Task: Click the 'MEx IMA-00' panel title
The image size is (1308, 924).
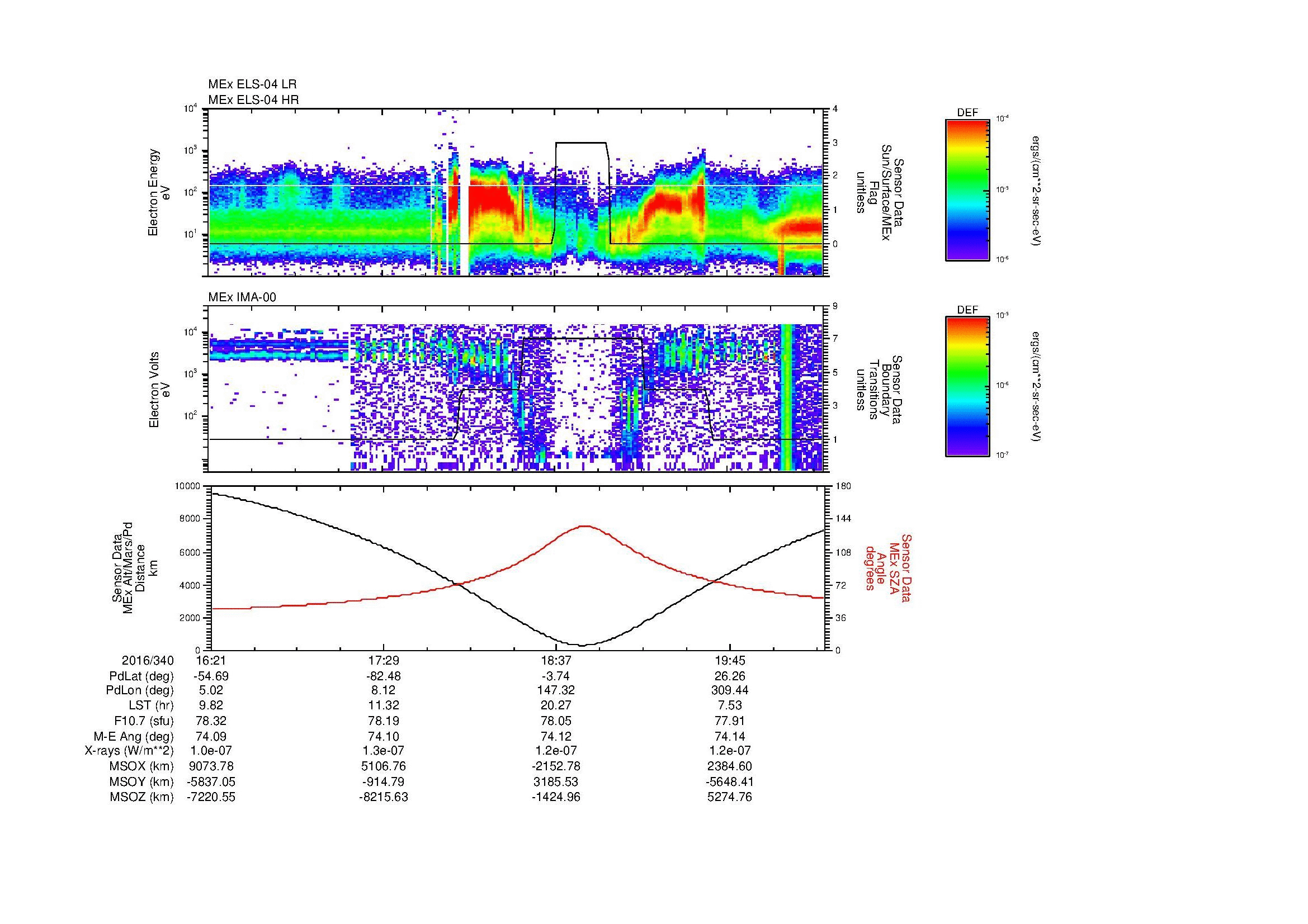Action: pos(242,297)
